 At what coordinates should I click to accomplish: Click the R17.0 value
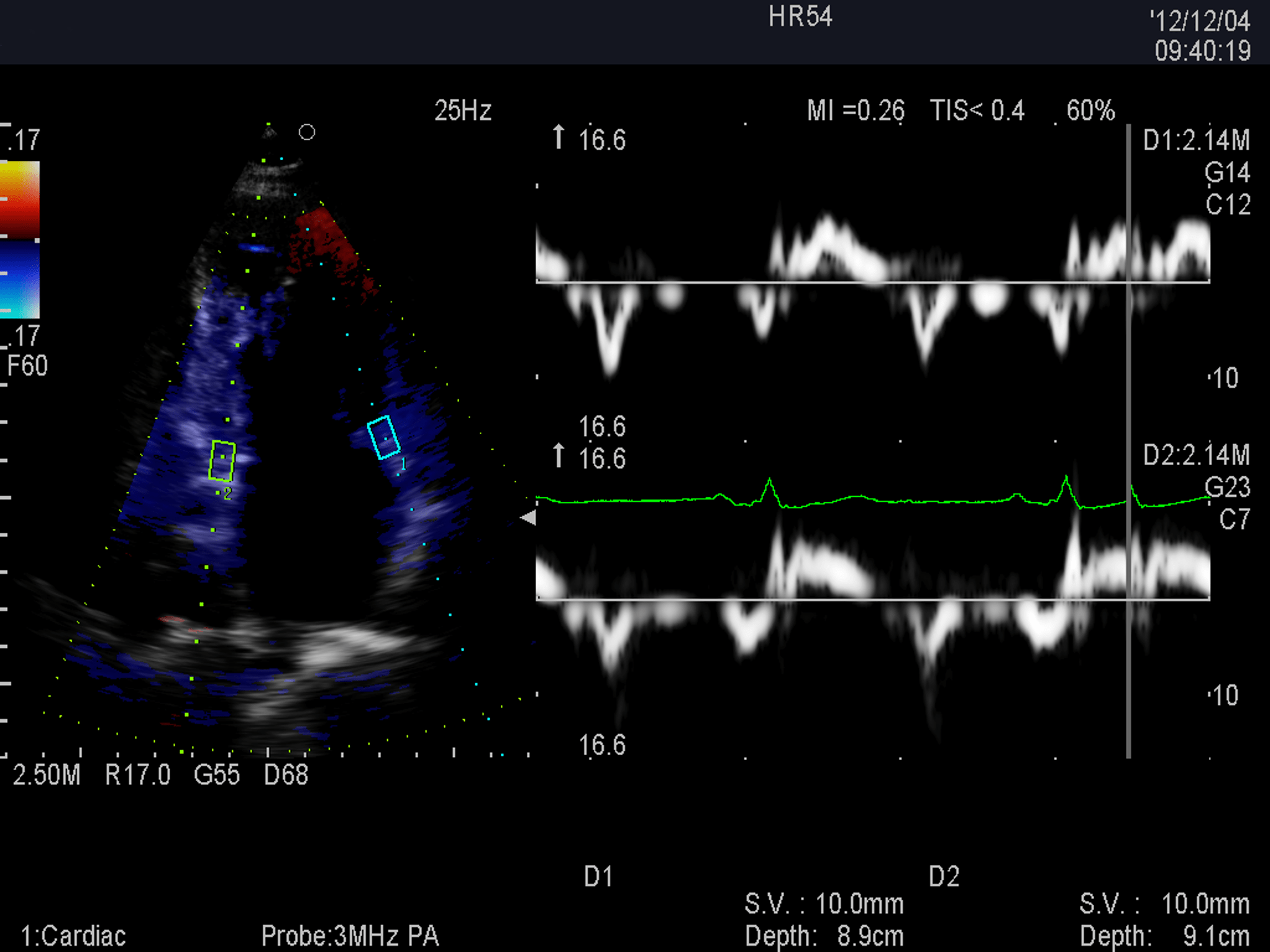click(137, 775)
